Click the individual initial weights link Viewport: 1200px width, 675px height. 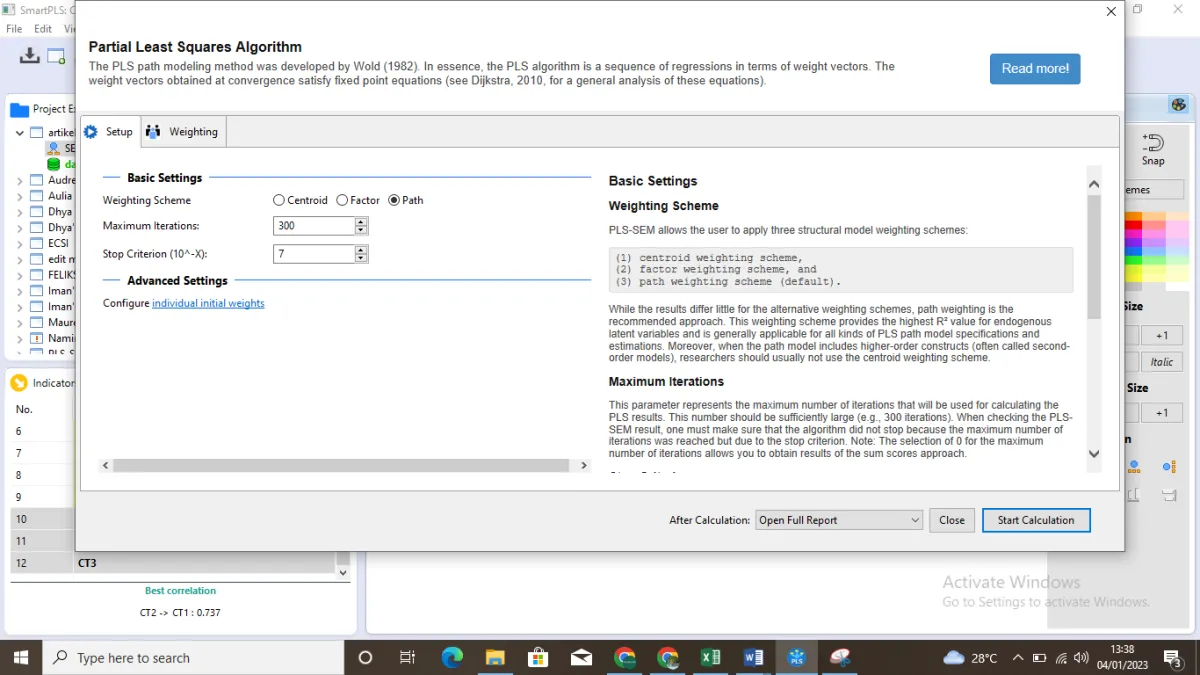click(x=208, y=303)
